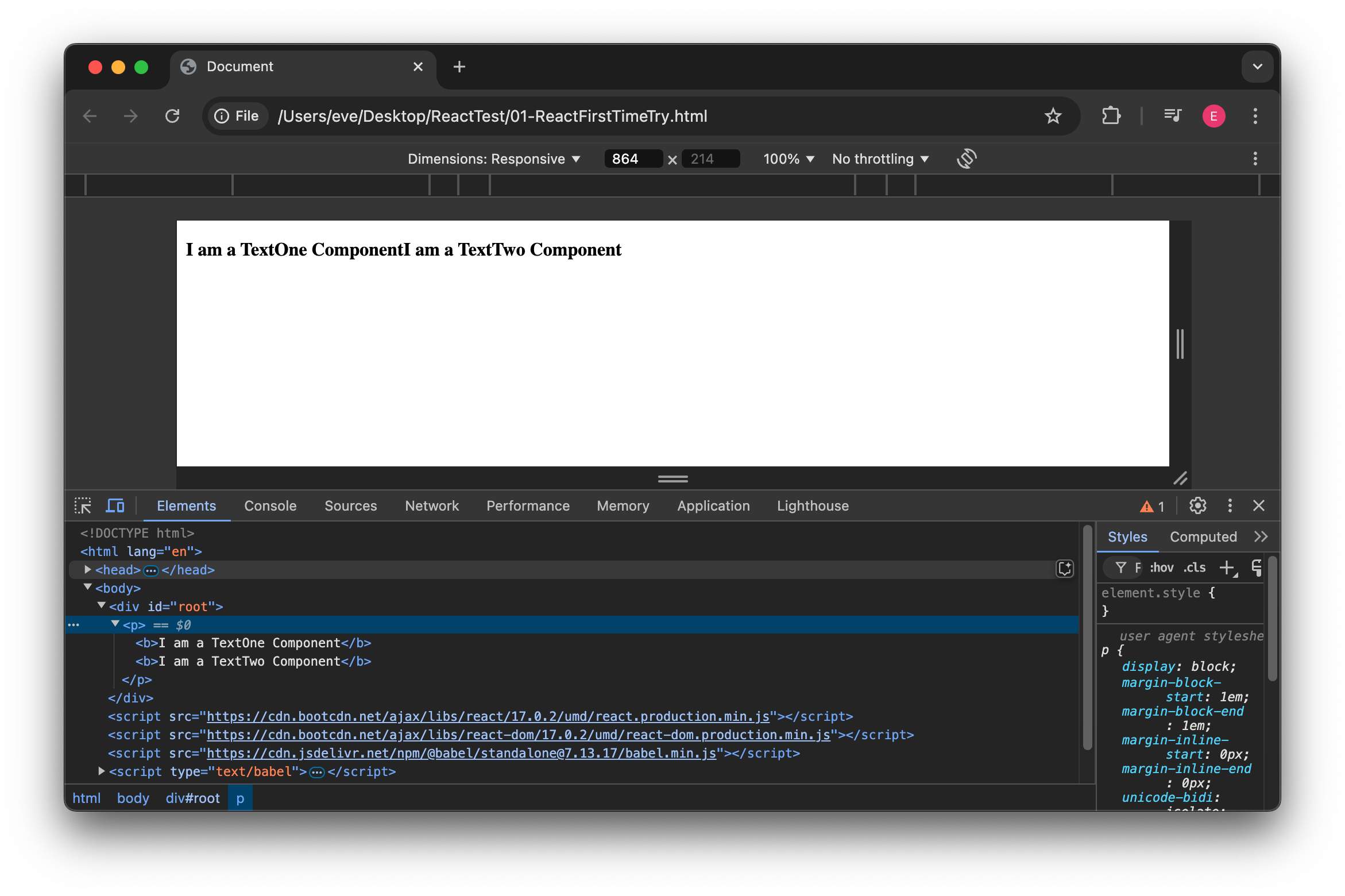1345x896 pixels.
Task: Toggle the device toolbar
Action: 115,505
